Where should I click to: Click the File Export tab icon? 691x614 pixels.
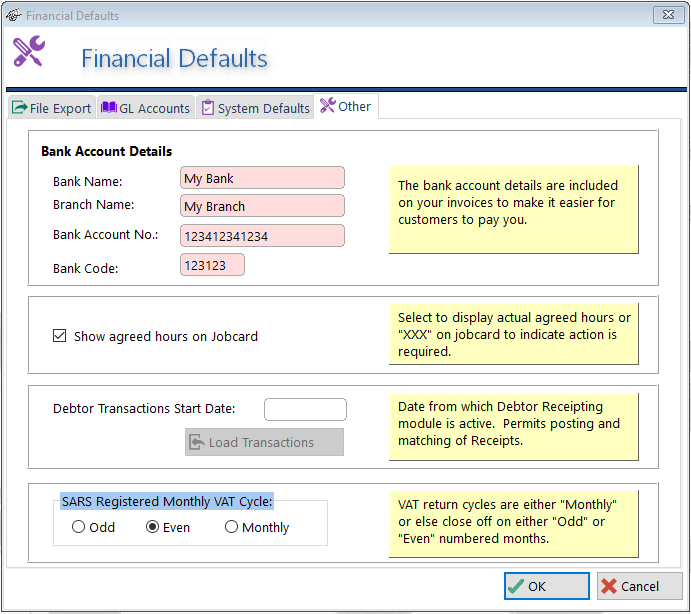click(18, 108)
